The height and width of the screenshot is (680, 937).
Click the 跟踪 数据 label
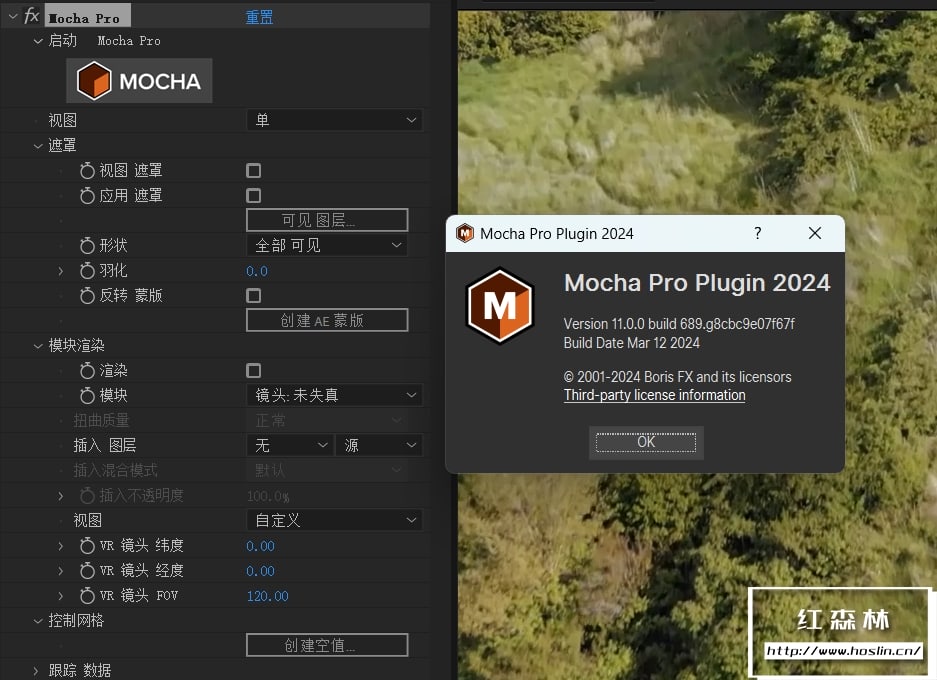point(79,670)
